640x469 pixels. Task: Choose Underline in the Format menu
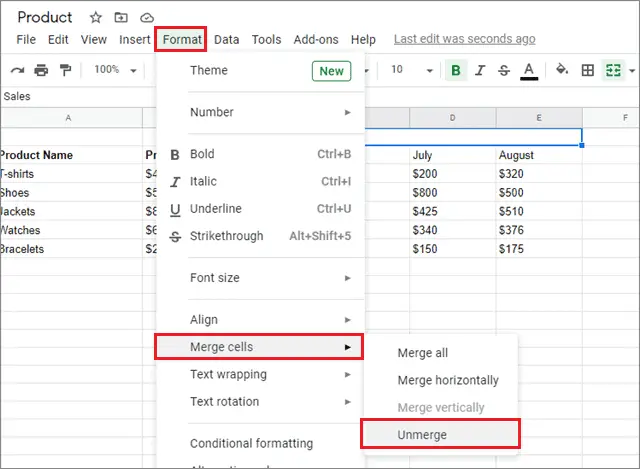tap(260, 209)
